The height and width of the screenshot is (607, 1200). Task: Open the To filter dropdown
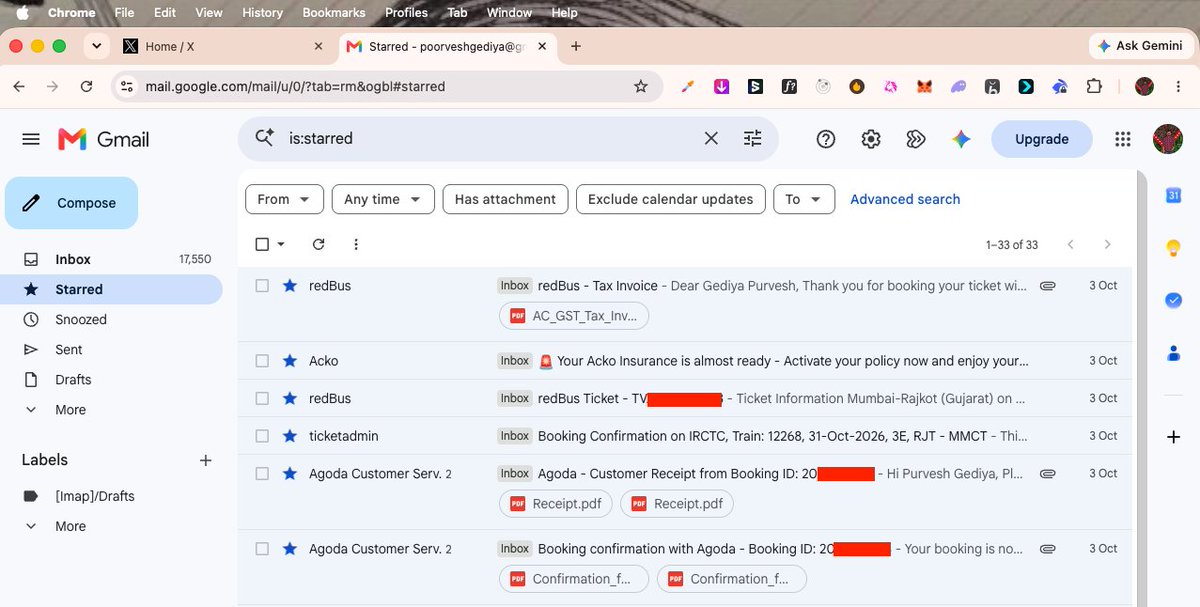pos(804,199)
